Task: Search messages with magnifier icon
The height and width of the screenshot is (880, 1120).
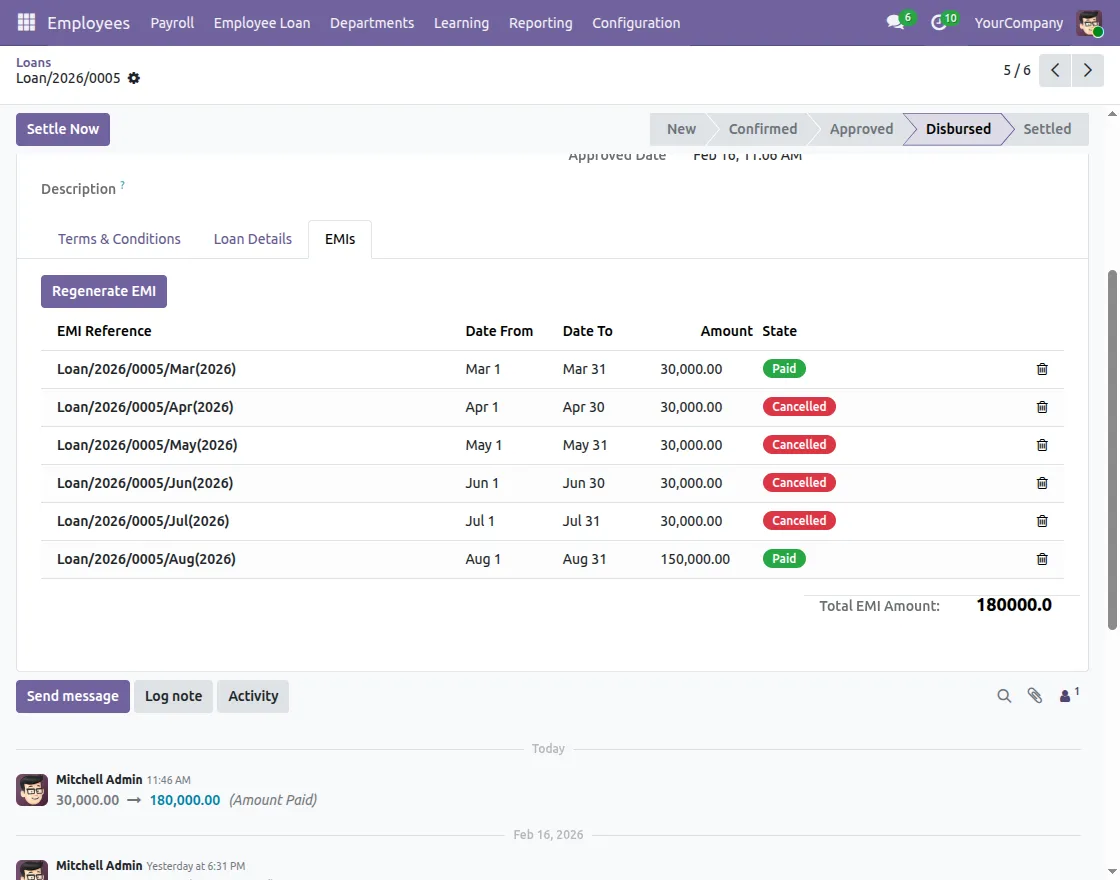Action: point(1004,696)
